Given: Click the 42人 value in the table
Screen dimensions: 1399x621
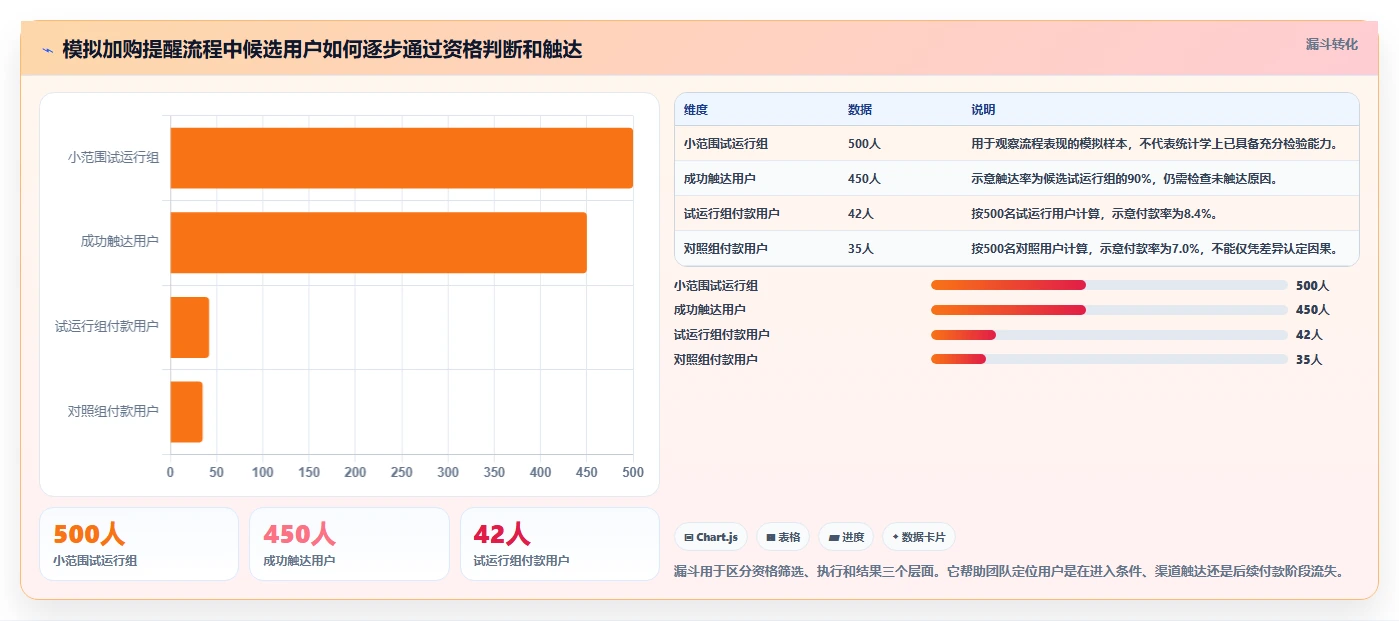Looking at the screenshot, I should 861,214.
